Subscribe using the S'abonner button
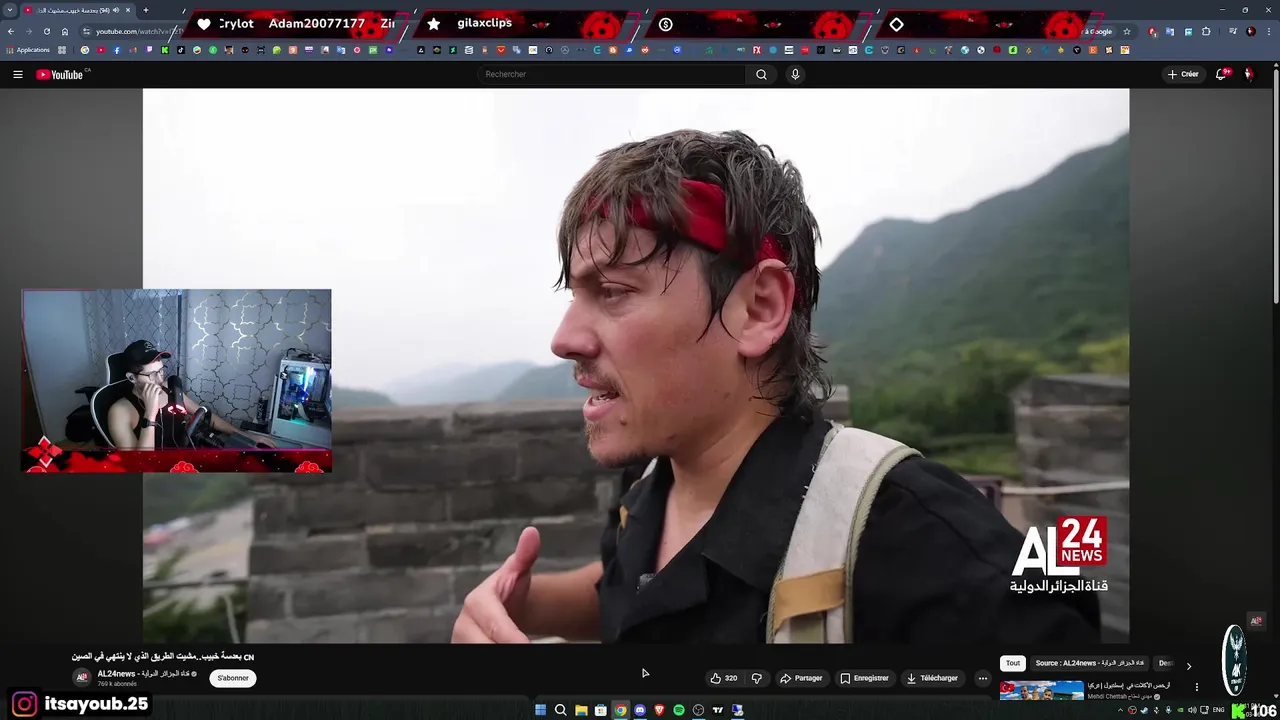 [233, 678]
